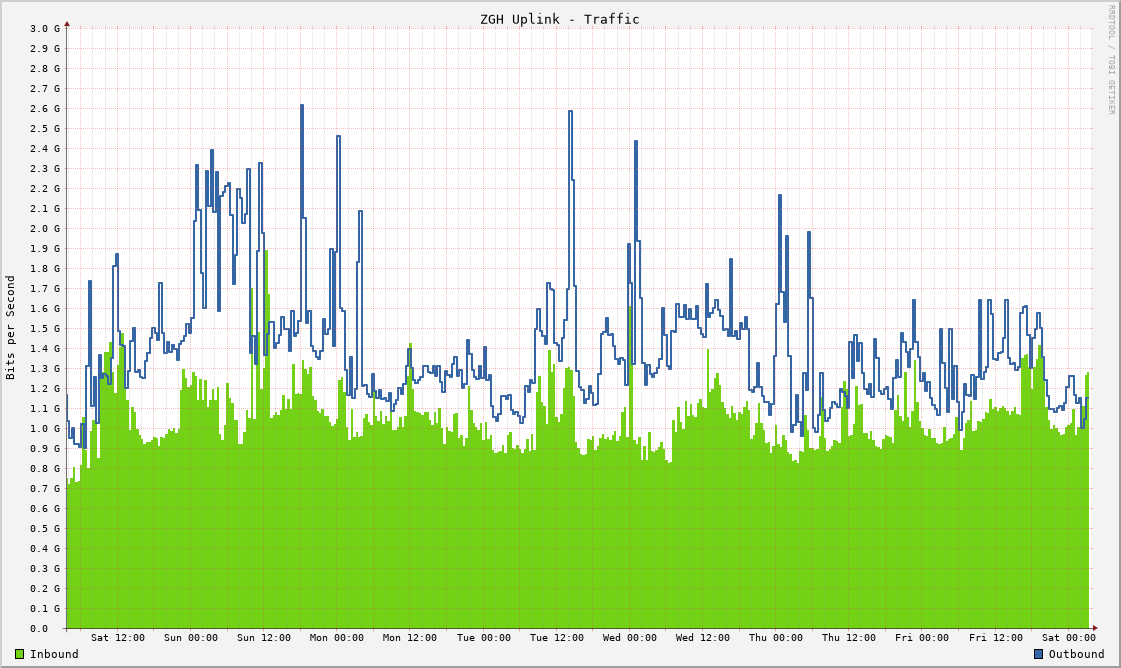This screenshot has width=1121, height=668.
Task: Click the '3.0 G' y-axis value
Action: (x=45, y=29)
